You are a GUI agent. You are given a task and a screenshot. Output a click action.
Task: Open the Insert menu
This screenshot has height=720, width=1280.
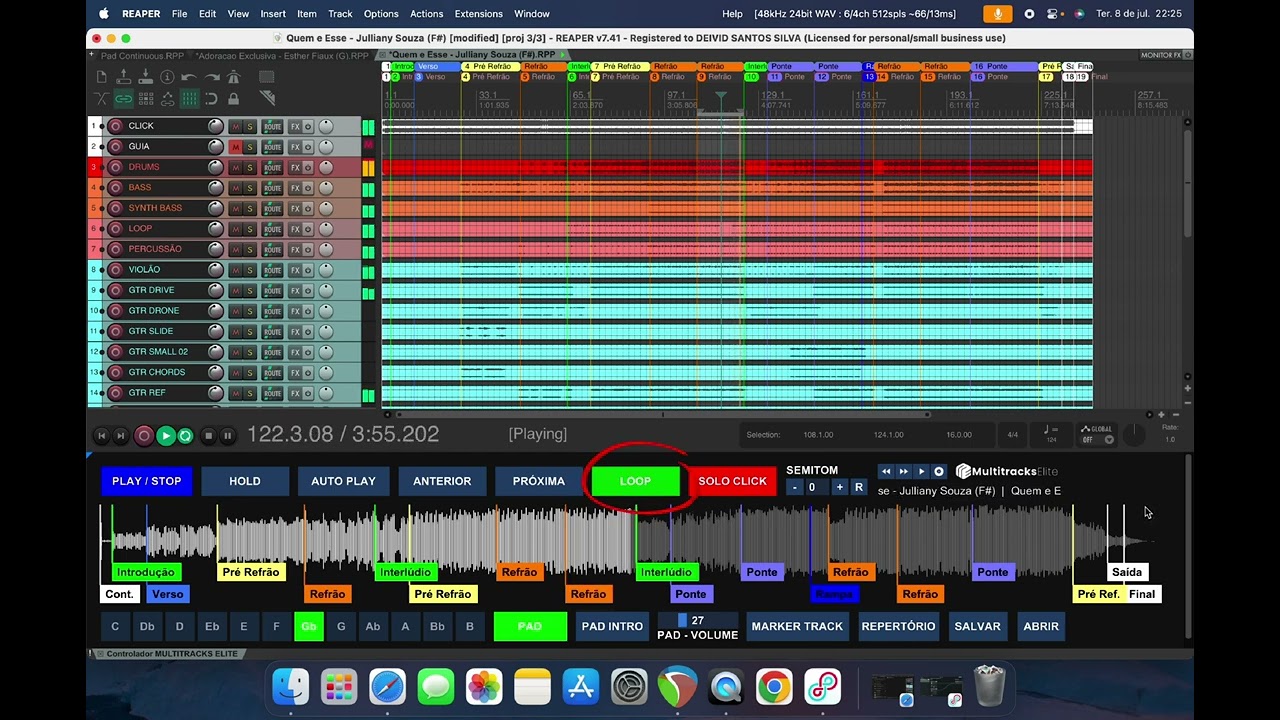[273, 14]
